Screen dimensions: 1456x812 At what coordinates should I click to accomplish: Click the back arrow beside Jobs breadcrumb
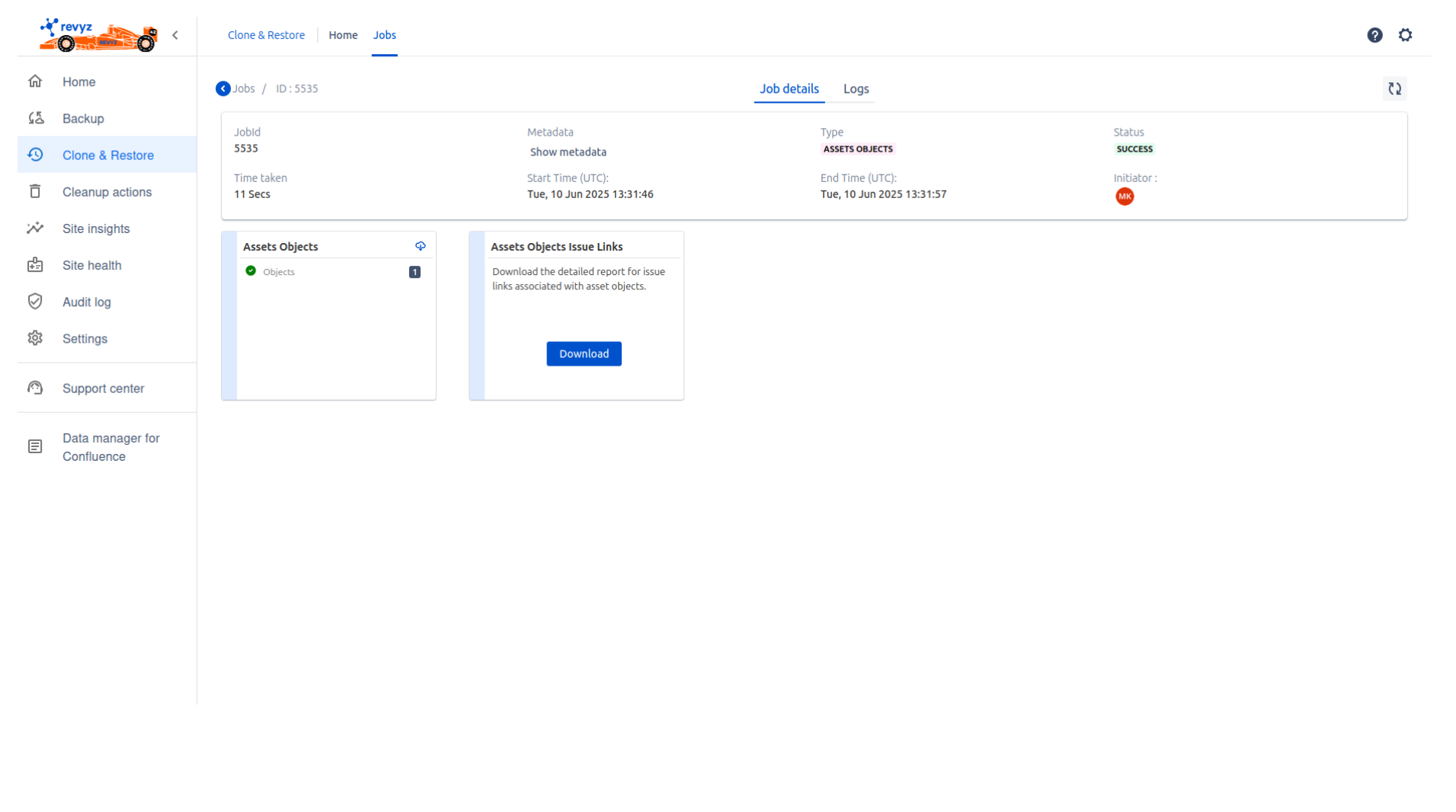(x=222, y=89)
